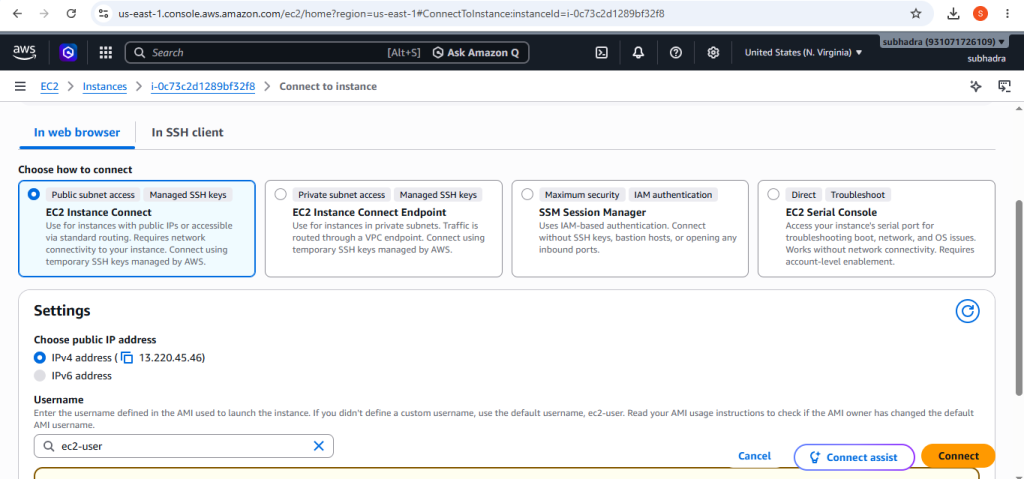Open the subhadra account menu

pos(944,42)
